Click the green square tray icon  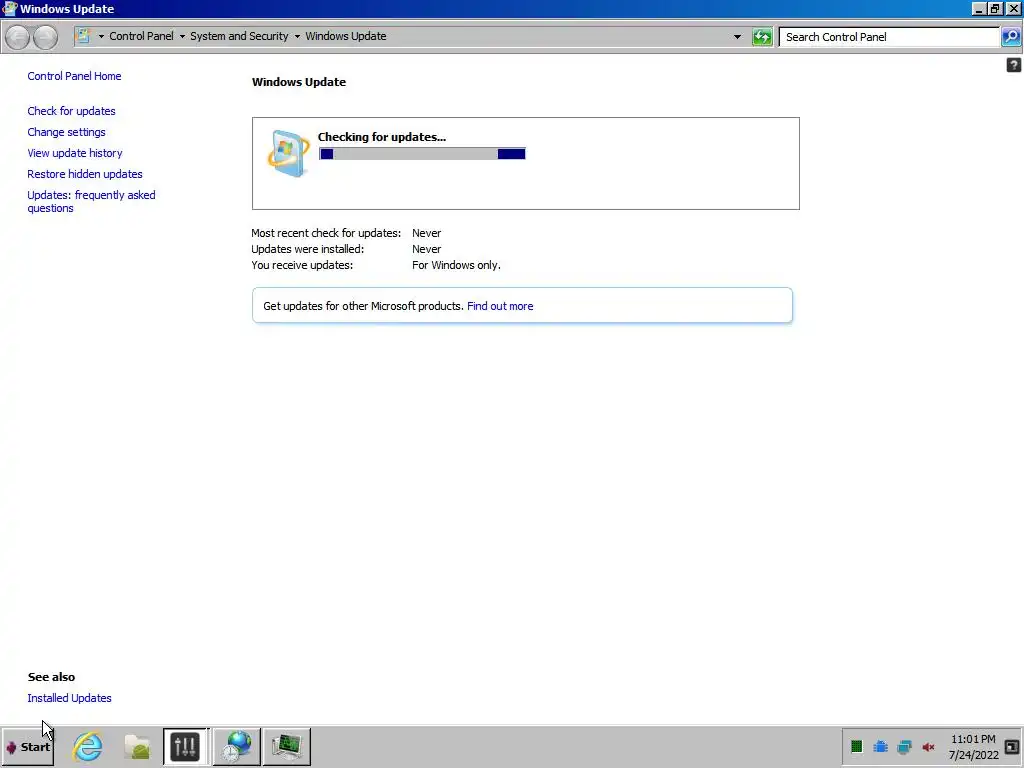coord(857,746)
